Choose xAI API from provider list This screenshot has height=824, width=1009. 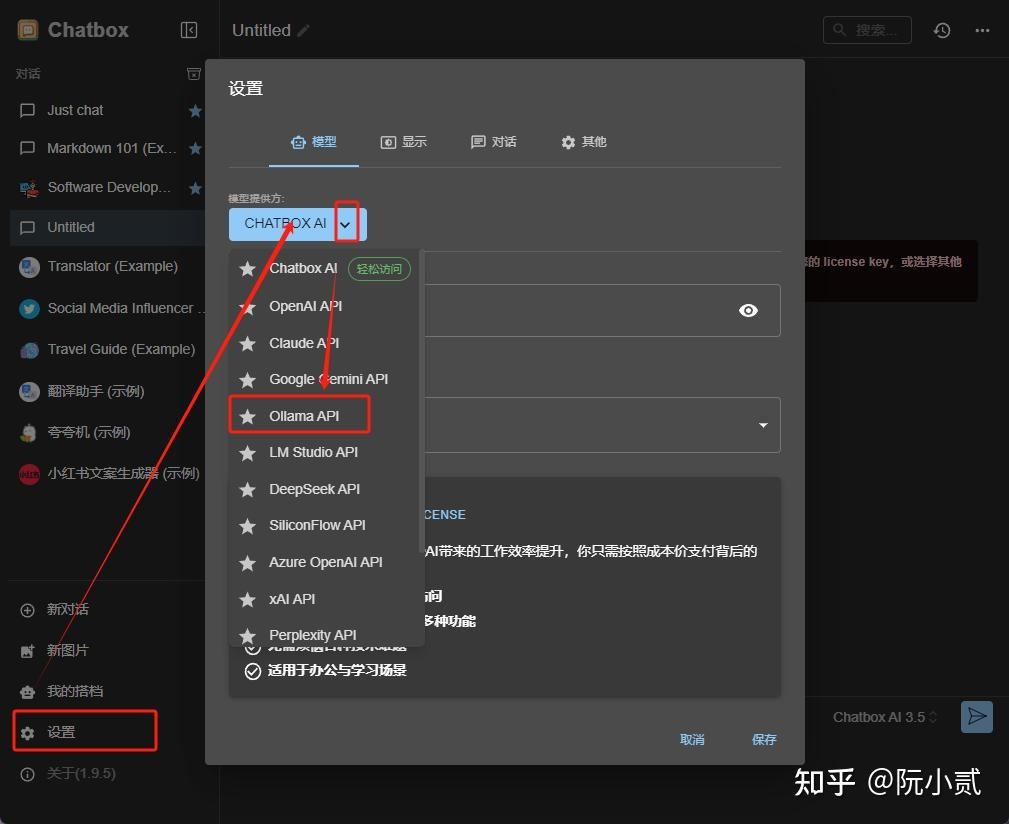[324, 600]
